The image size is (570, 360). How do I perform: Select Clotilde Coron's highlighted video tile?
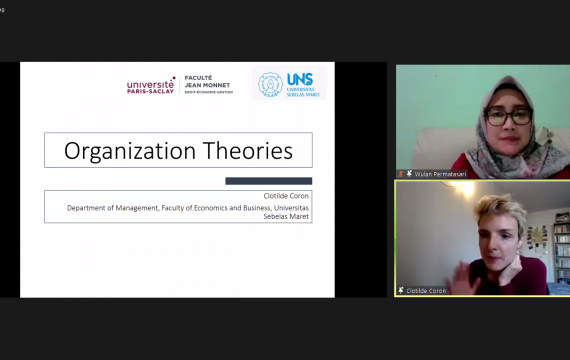click(x=482, y=238)
